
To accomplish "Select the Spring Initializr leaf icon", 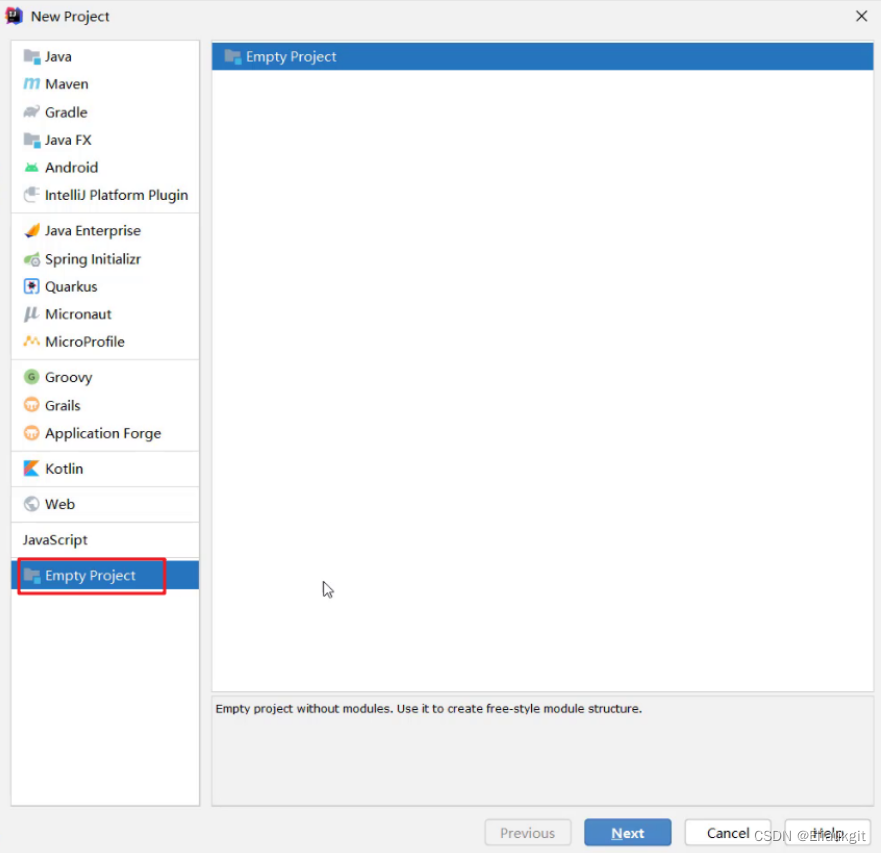I will 31,259.
